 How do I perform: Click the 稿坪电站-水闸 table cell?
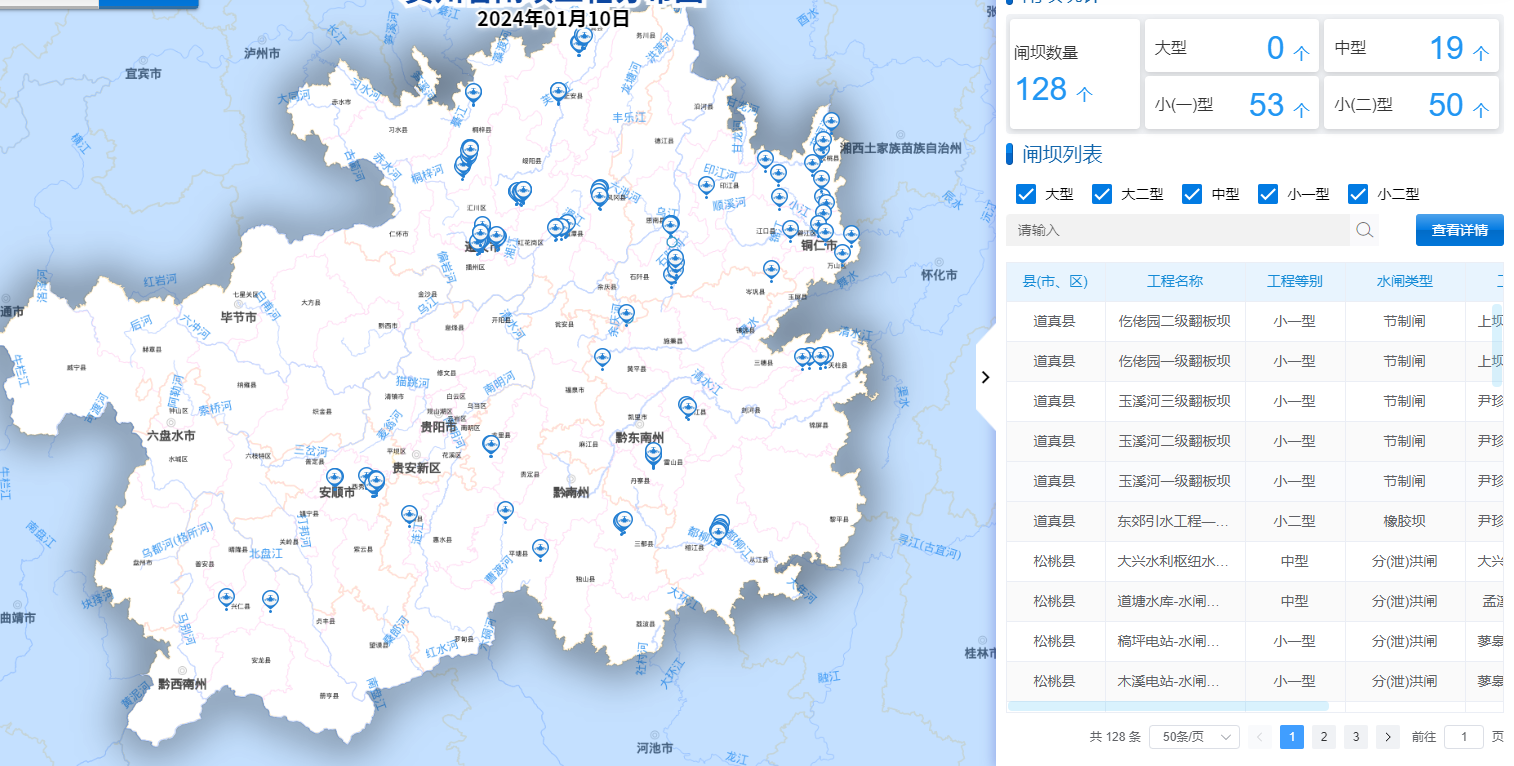coord(1175,641)
